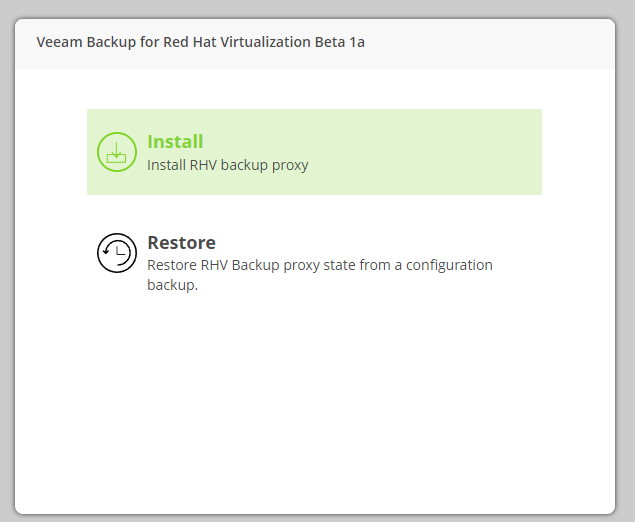This screenshot has height=522, width=635.
Task: Click the circular outline of Install icon
Action: pos(98,152)
